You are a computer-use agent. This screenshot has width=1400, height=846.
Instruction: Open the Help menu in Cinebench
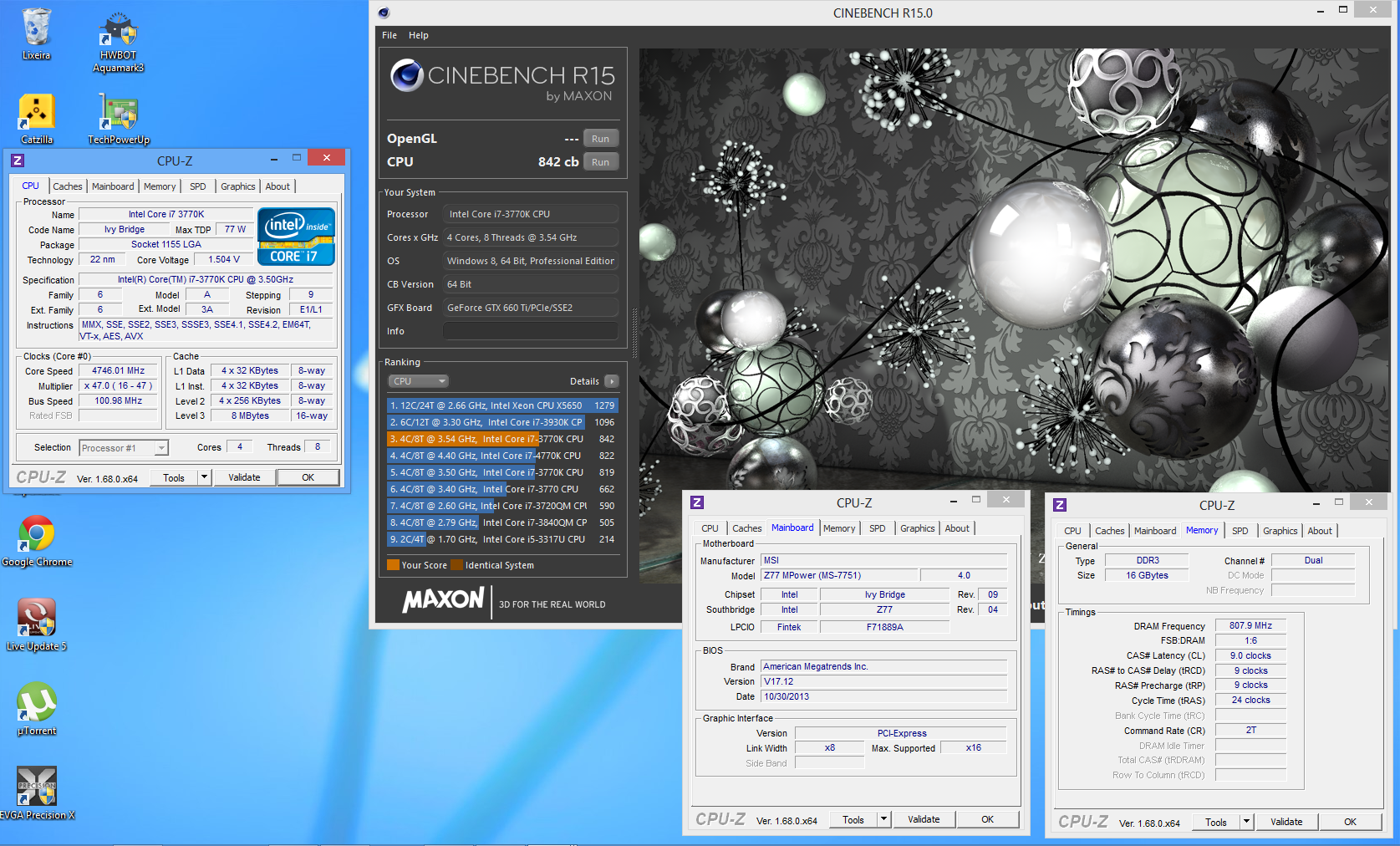click(419, 35)
